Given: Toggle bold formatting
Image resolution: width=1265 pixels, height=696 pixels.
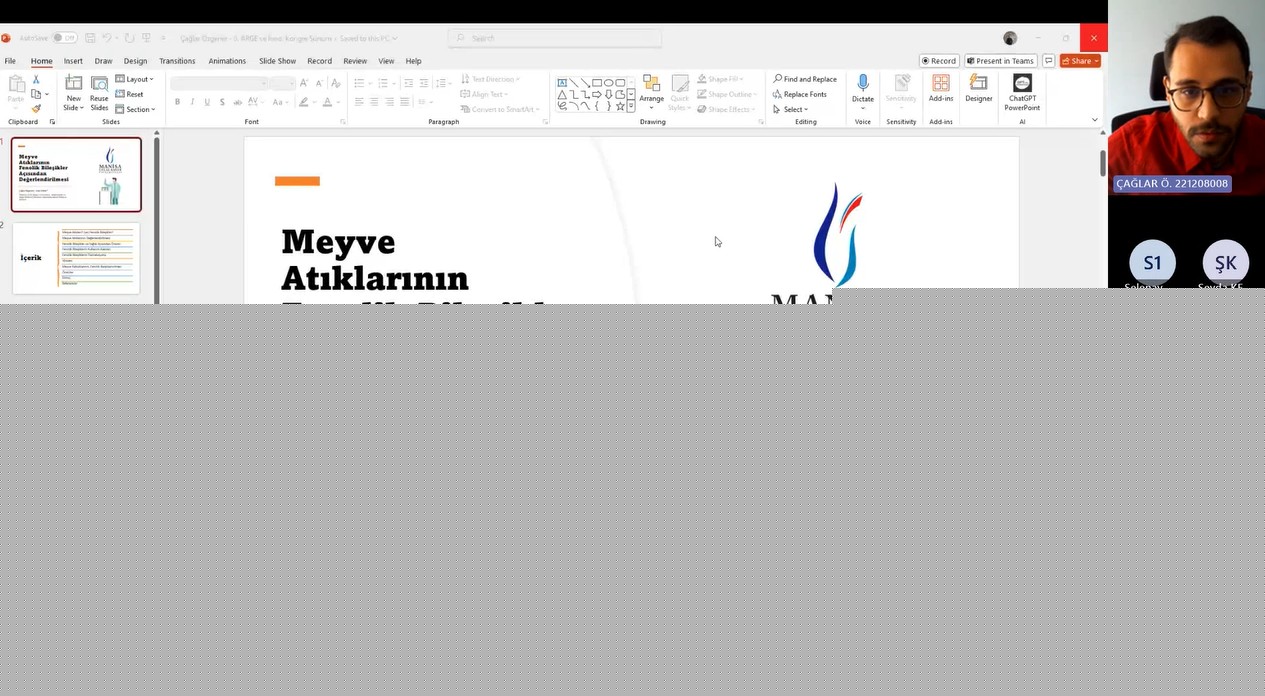Looking at the screenshot, I should [x=177, y=102].
